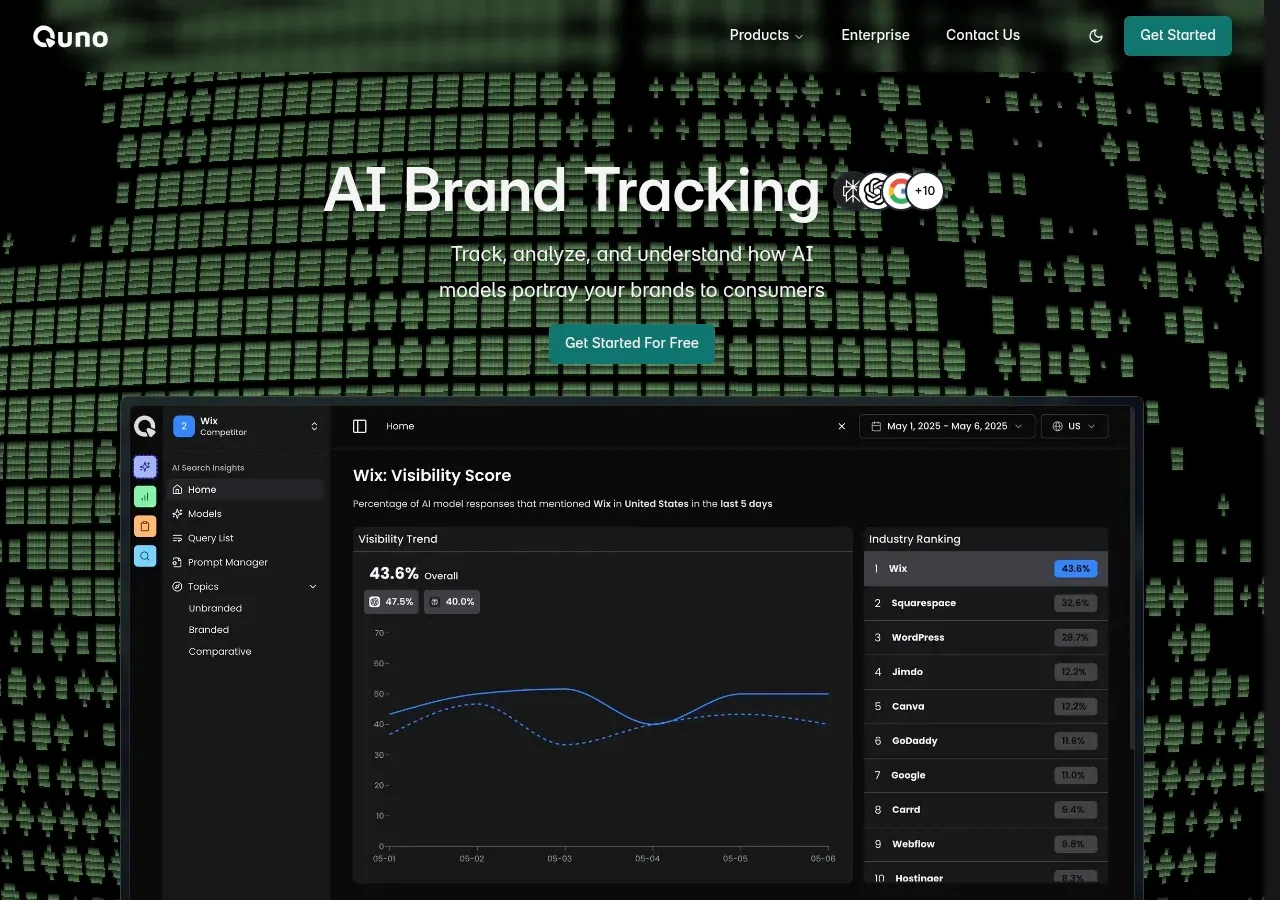Open the Wix Competitor brand switcher
This screenshot has width=1280, height=900.
[x=246, y=427]
